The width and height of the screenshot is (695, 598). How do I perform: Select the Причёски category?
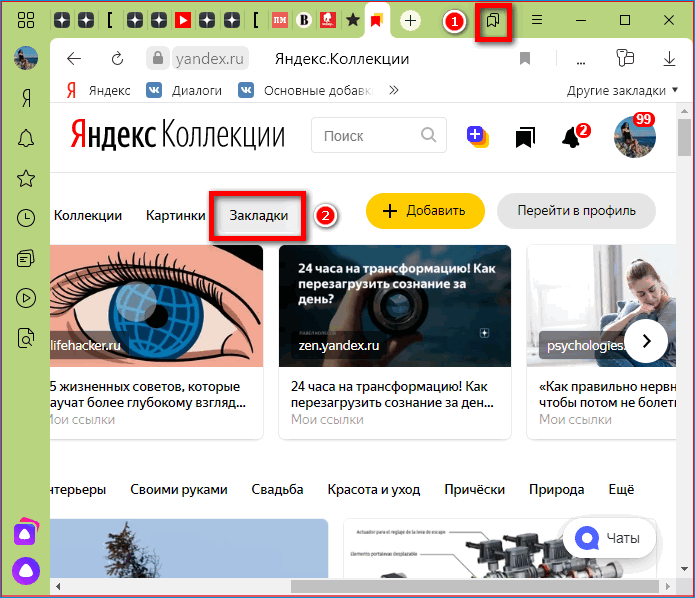475,489
